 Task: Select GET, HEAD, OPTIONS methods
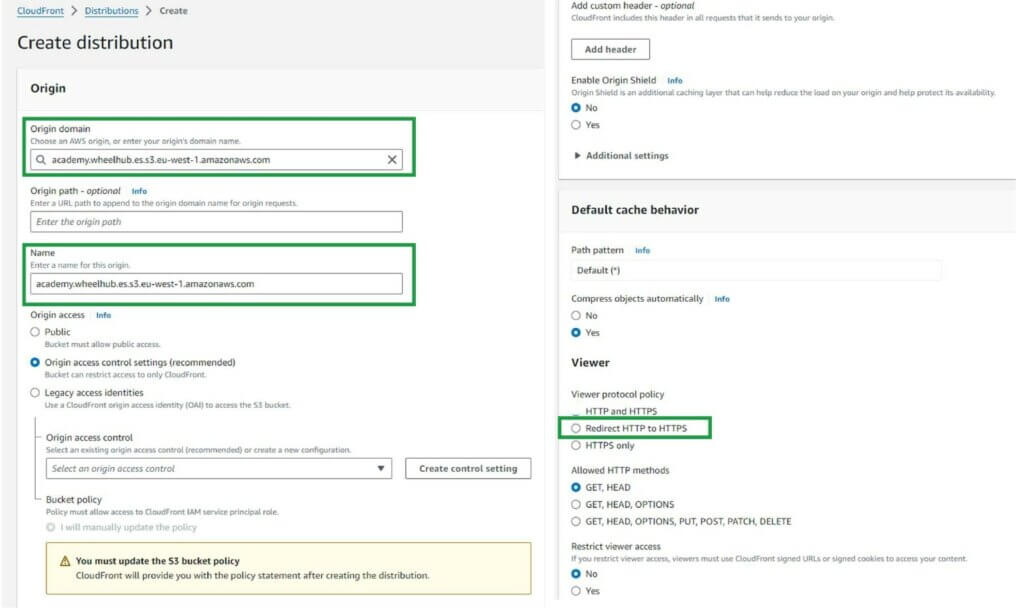[x=576, y=505]
